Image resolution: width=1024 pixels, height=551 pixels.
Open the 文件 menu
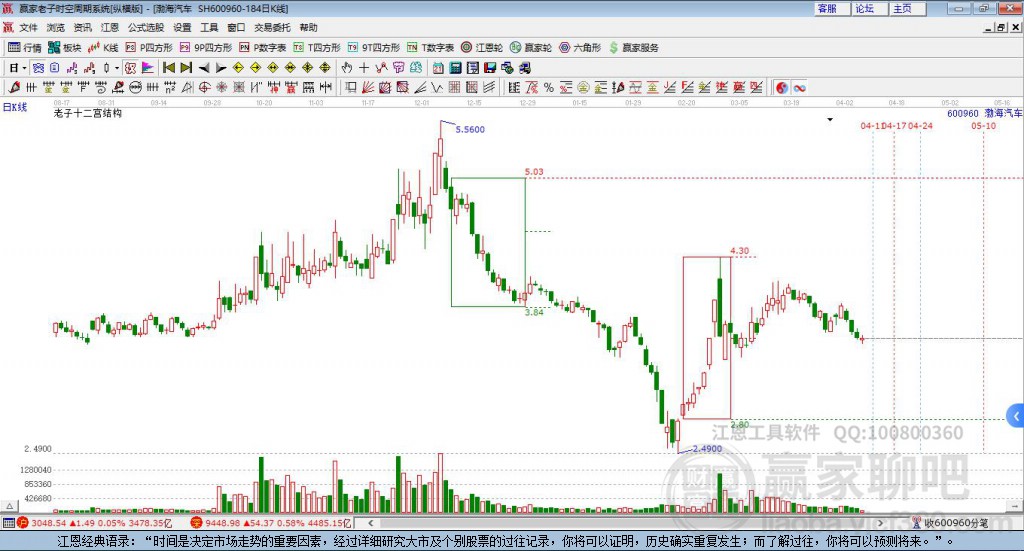point(28,27)
